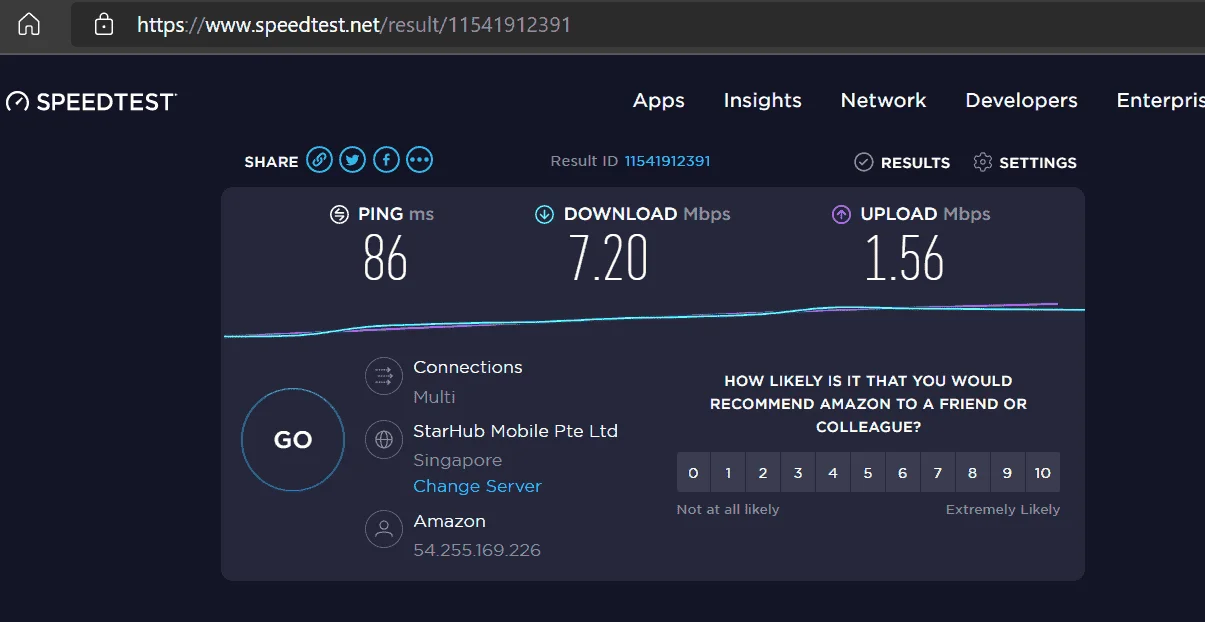Image resolution: width=1205 pixels, height=622 pixels.
Task: Click the IP address 54.255.169.226
Action: (477, 550)
